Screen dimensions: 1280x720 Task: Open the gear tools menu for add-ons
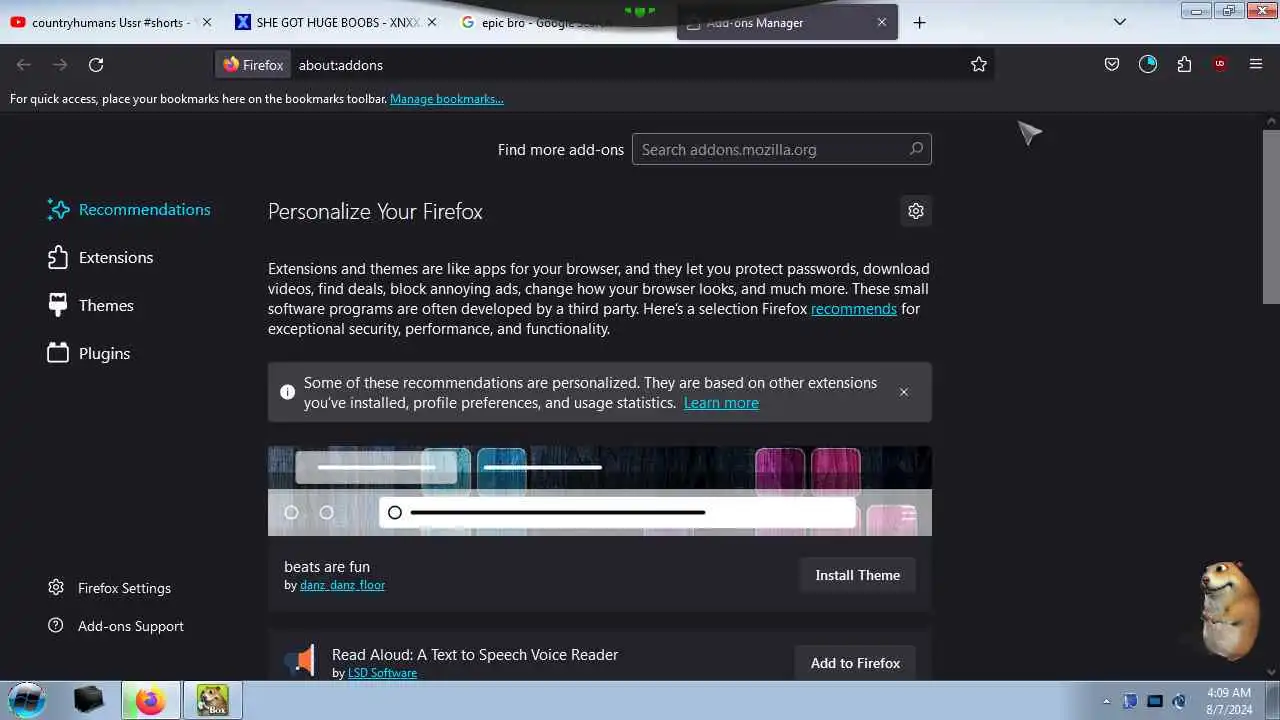click(x=916, y=211)
